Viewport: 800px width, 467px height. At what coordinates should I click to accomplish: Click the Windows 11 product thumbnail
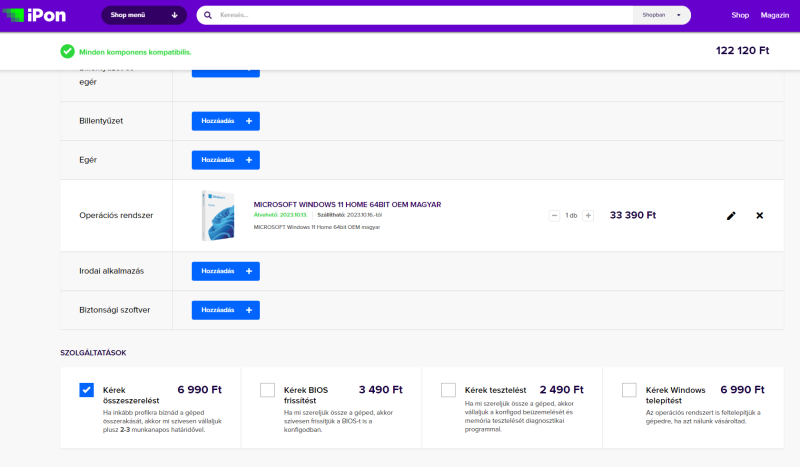pos(218,215)
